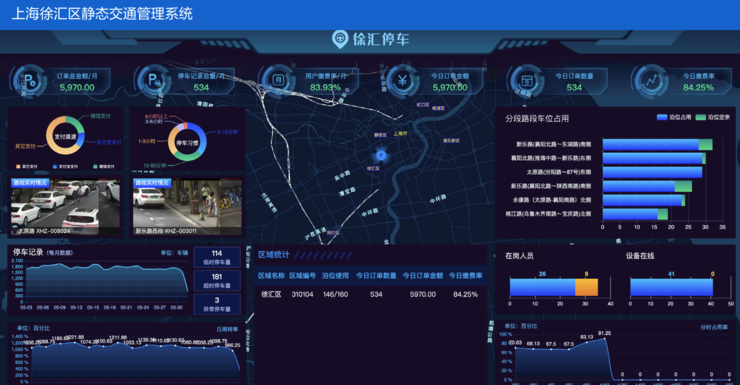The width and height of the screenshot is (740, 385).
Task: Click the 在岗人员 section heading
Action: [x=519, y=256]
